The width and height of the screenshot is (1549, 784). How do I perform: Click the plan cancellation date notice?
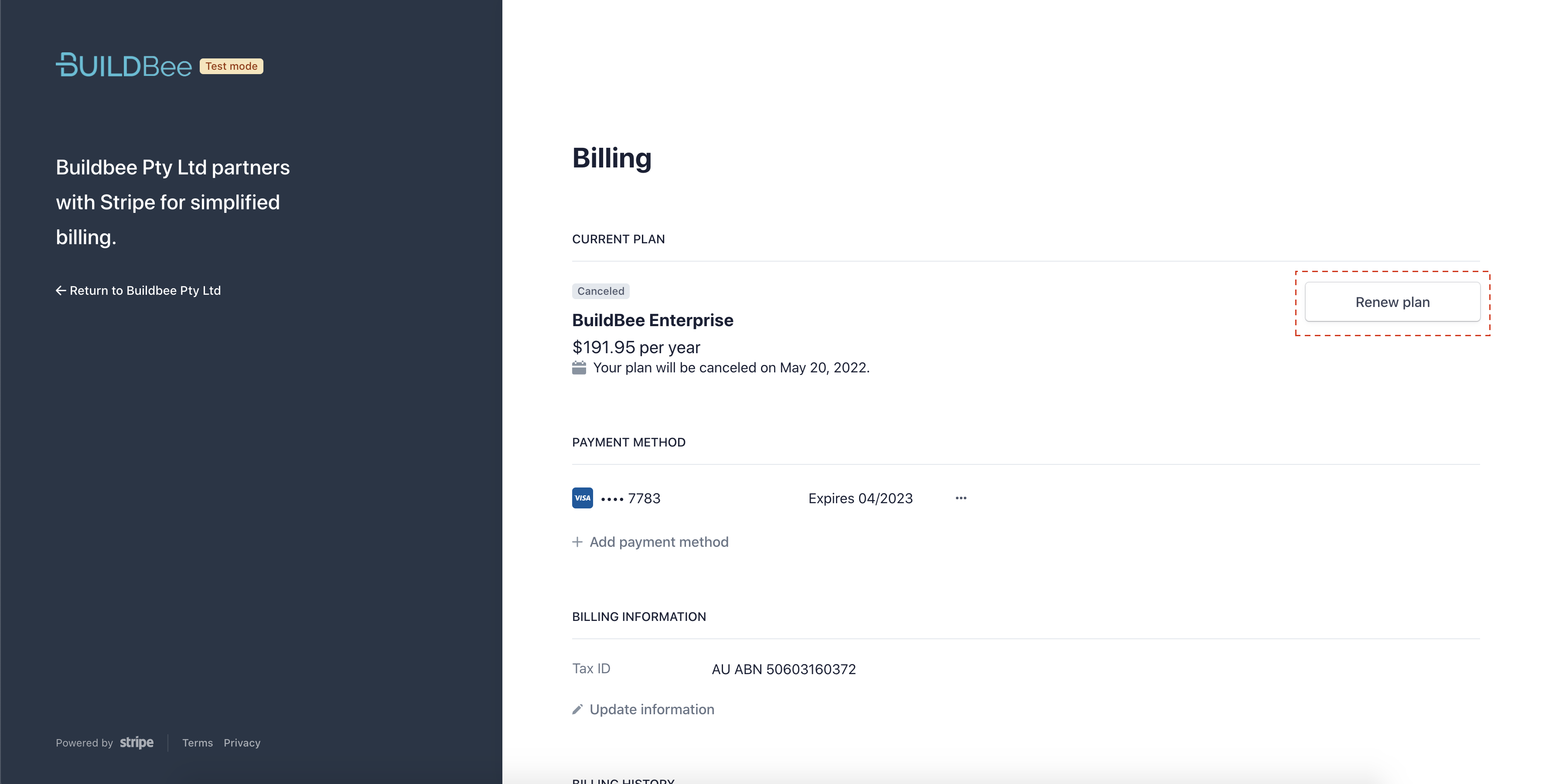(x=731, y=368)
